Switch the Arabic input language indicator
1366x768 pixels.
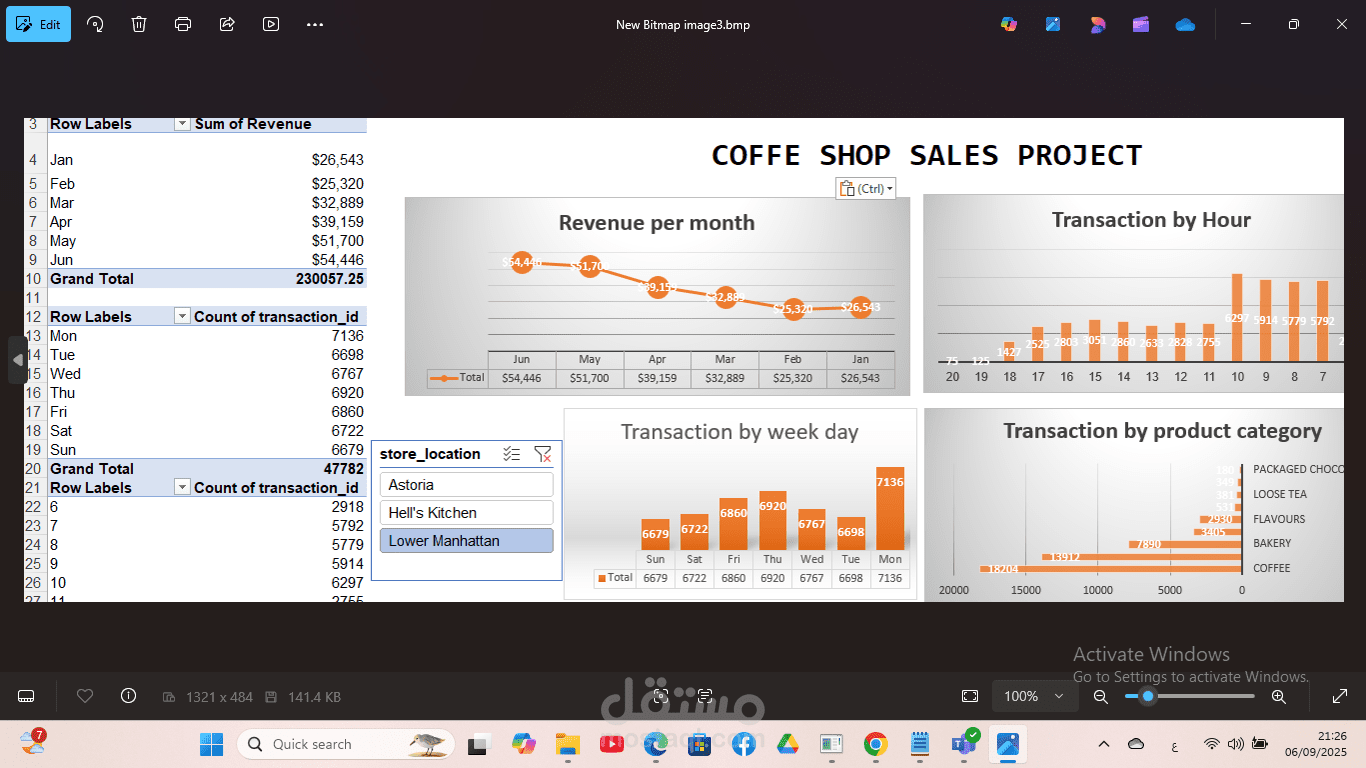pyautogui.click(x=1173, y=744)
